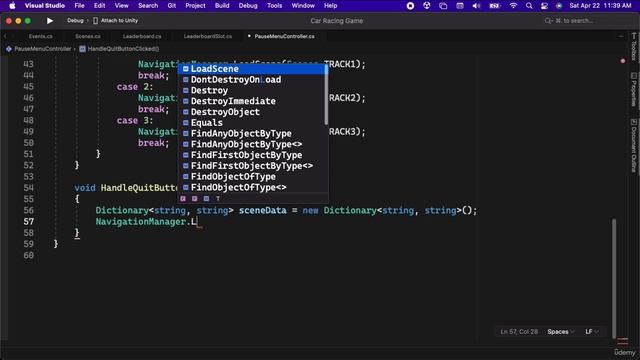Choose LoadScene from the autocomplete list
The image size is (640, 360).
[x=252, y=69]
